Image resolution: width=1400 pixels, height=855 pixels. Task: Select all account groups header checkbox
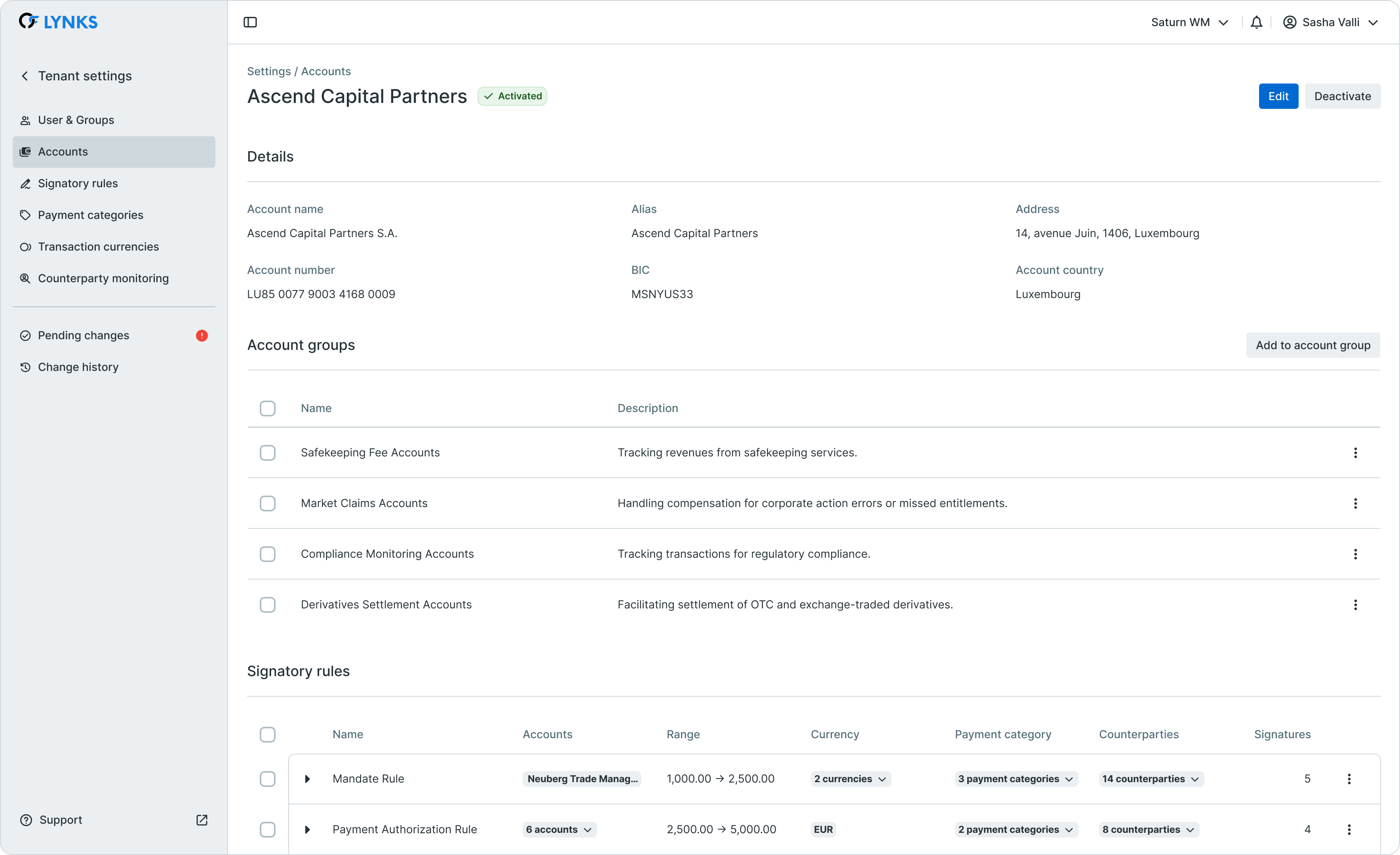coord(268,408)
